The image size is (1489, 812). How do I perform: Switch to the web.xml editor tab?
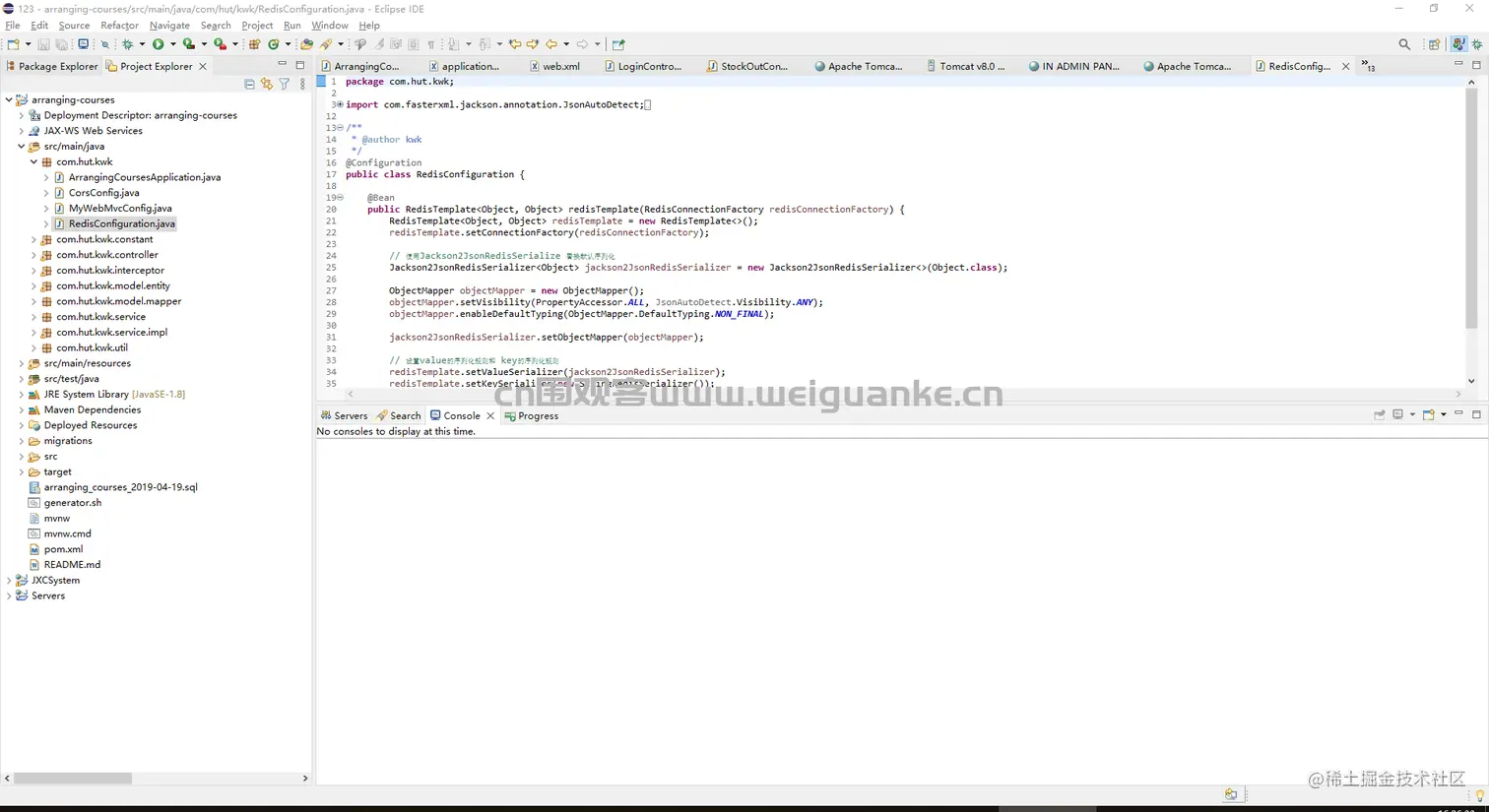(555, 66)
